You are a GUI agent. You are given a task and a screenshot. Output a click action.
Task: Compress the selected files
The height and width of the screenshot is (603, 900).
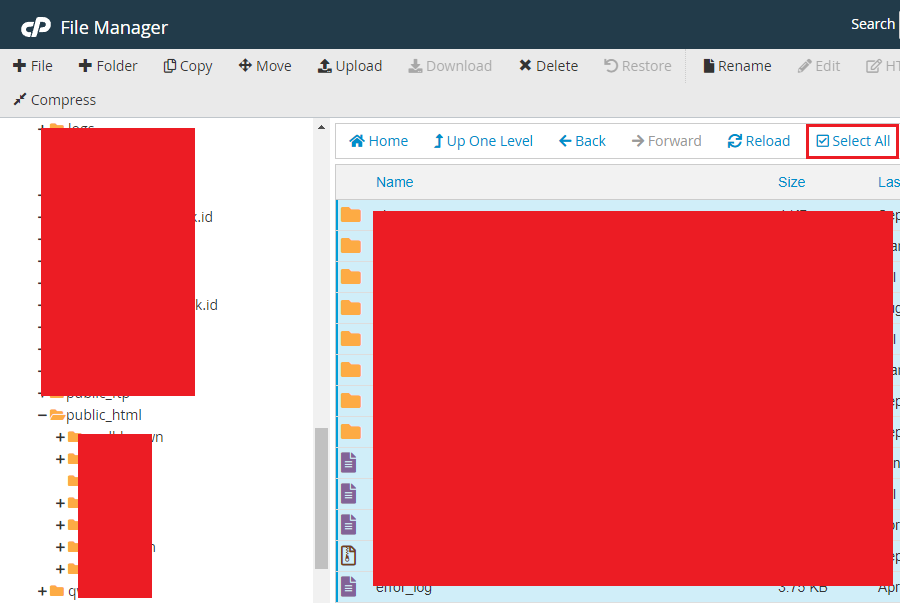tap(54, 100)
